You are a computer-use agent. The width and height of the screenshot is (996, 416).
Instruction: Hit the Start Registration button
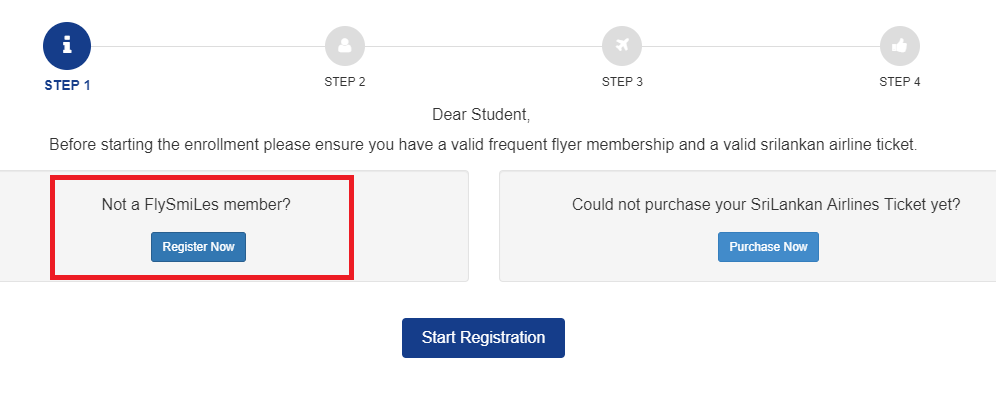point(483,337)
